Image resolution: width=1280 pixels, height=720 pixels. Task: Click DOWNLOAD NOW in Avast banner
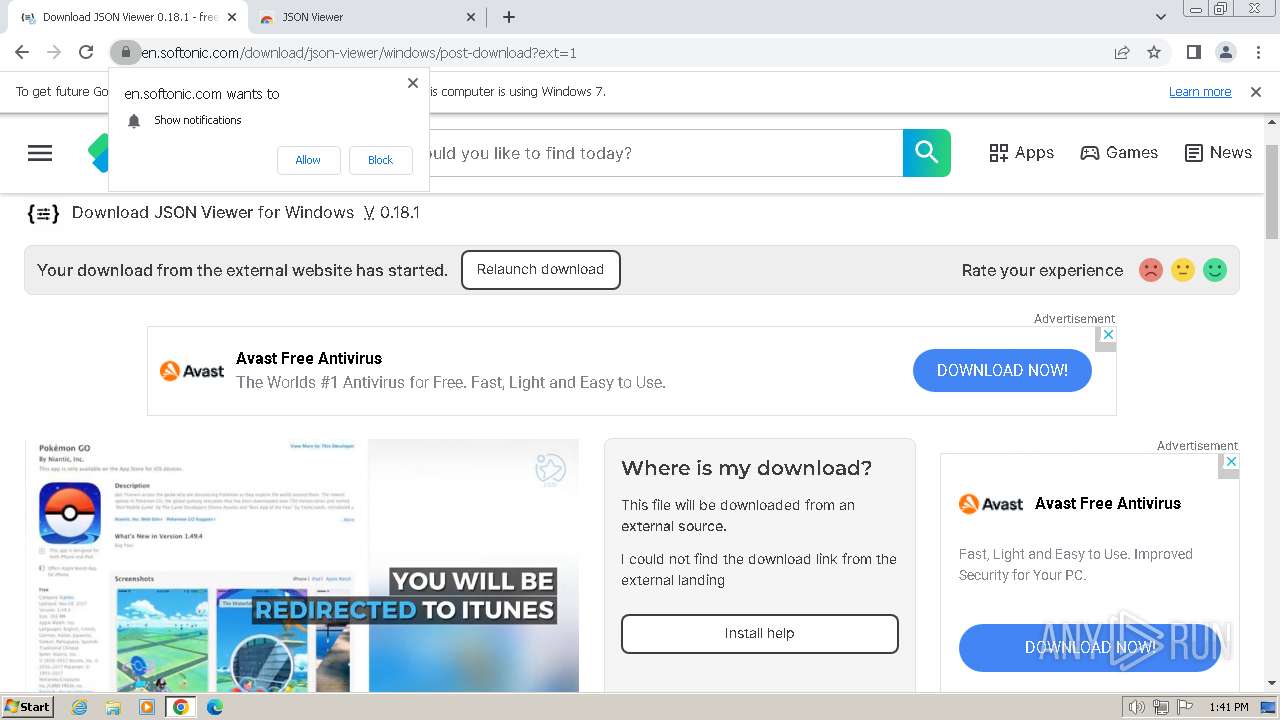point(1002,370)
